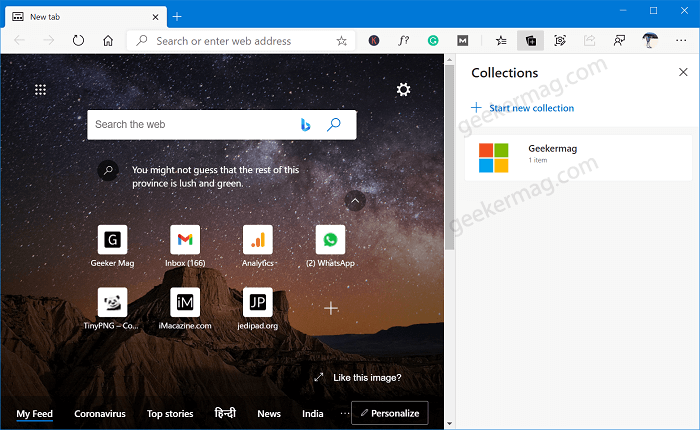Switch to the Coronavirus feed tab
The width and height of the screenshot is (700, 430).
click(x=100, y=414)
